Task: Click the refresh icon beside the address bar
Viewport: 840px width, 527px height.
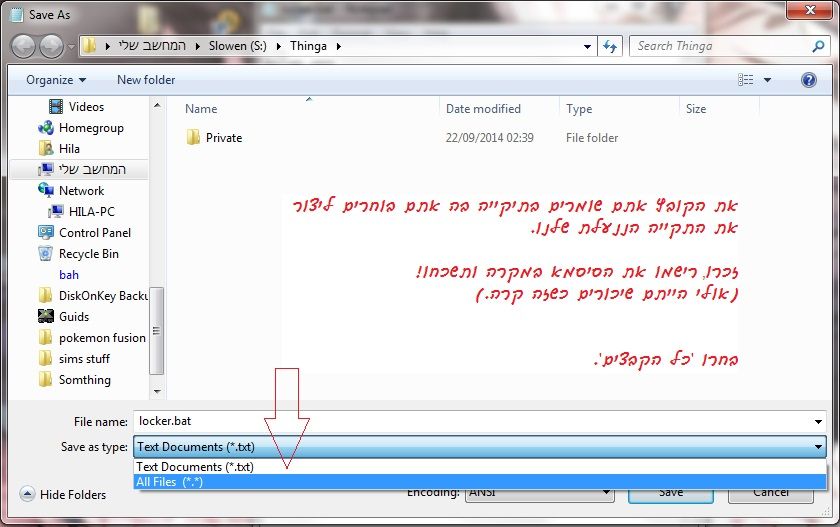Action: (x=610, y=47)
